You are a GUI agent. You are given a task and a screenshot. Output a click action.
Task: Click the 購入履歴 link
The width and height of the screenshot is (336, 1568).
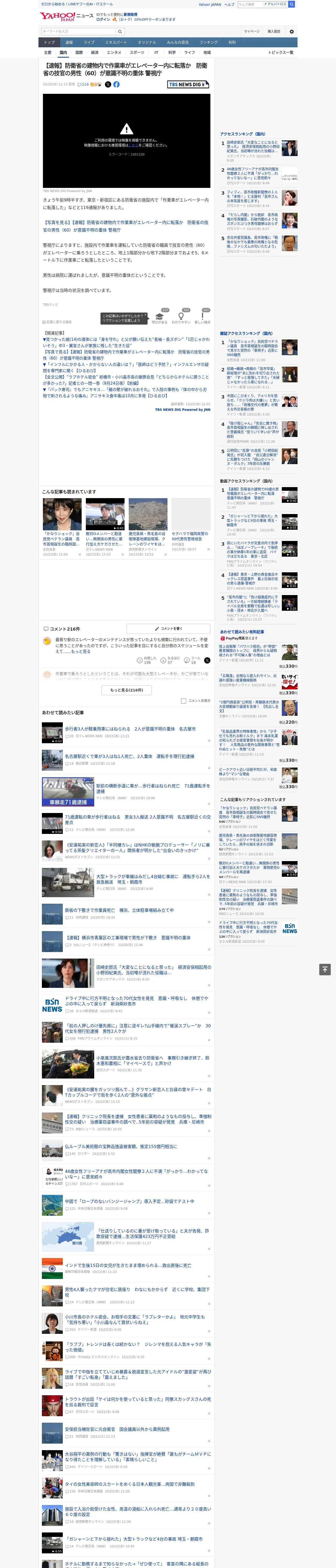[x=274, y=32]
